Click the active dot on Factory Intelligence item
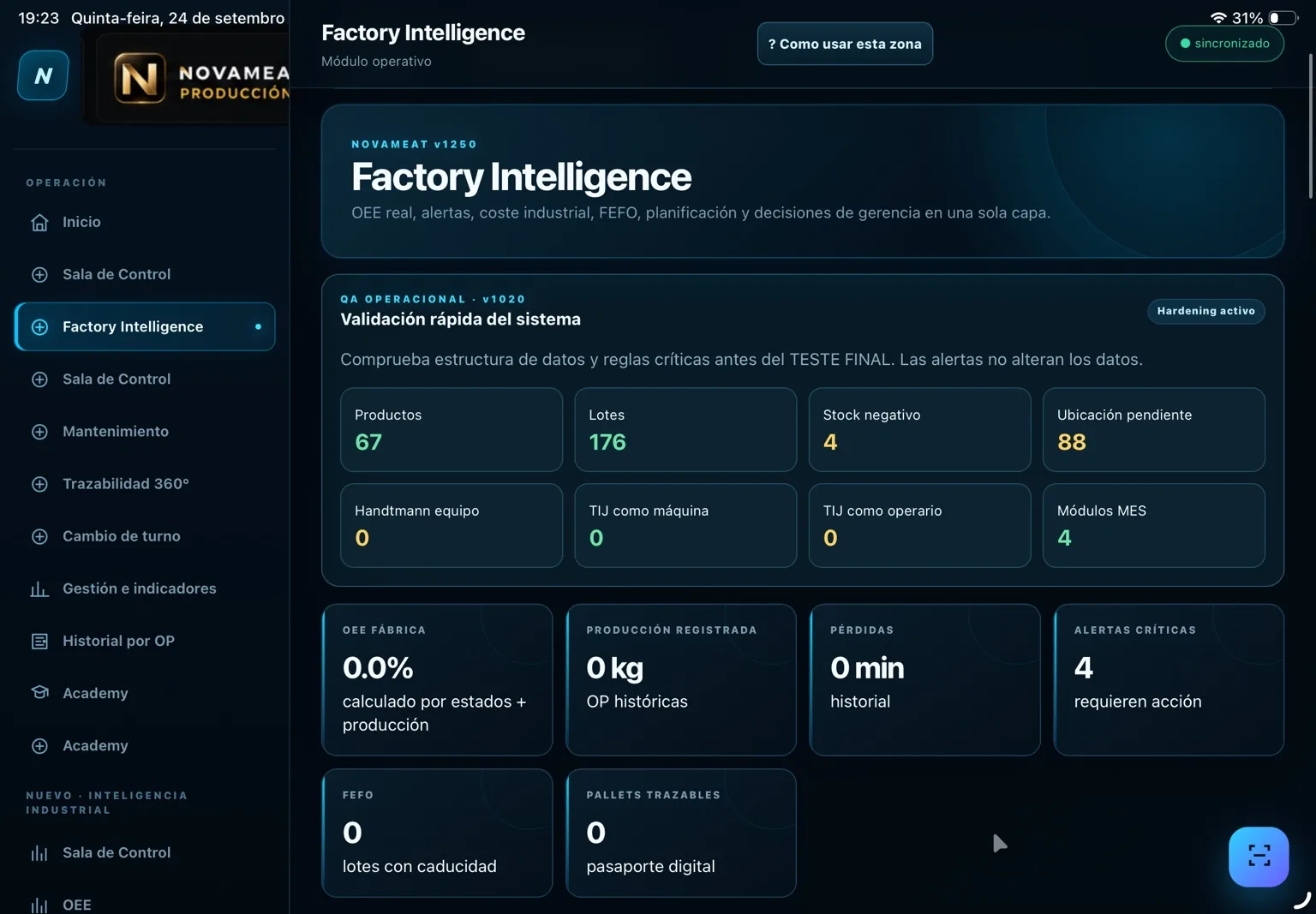This screenshot has height=914, width=1316. 258,326
